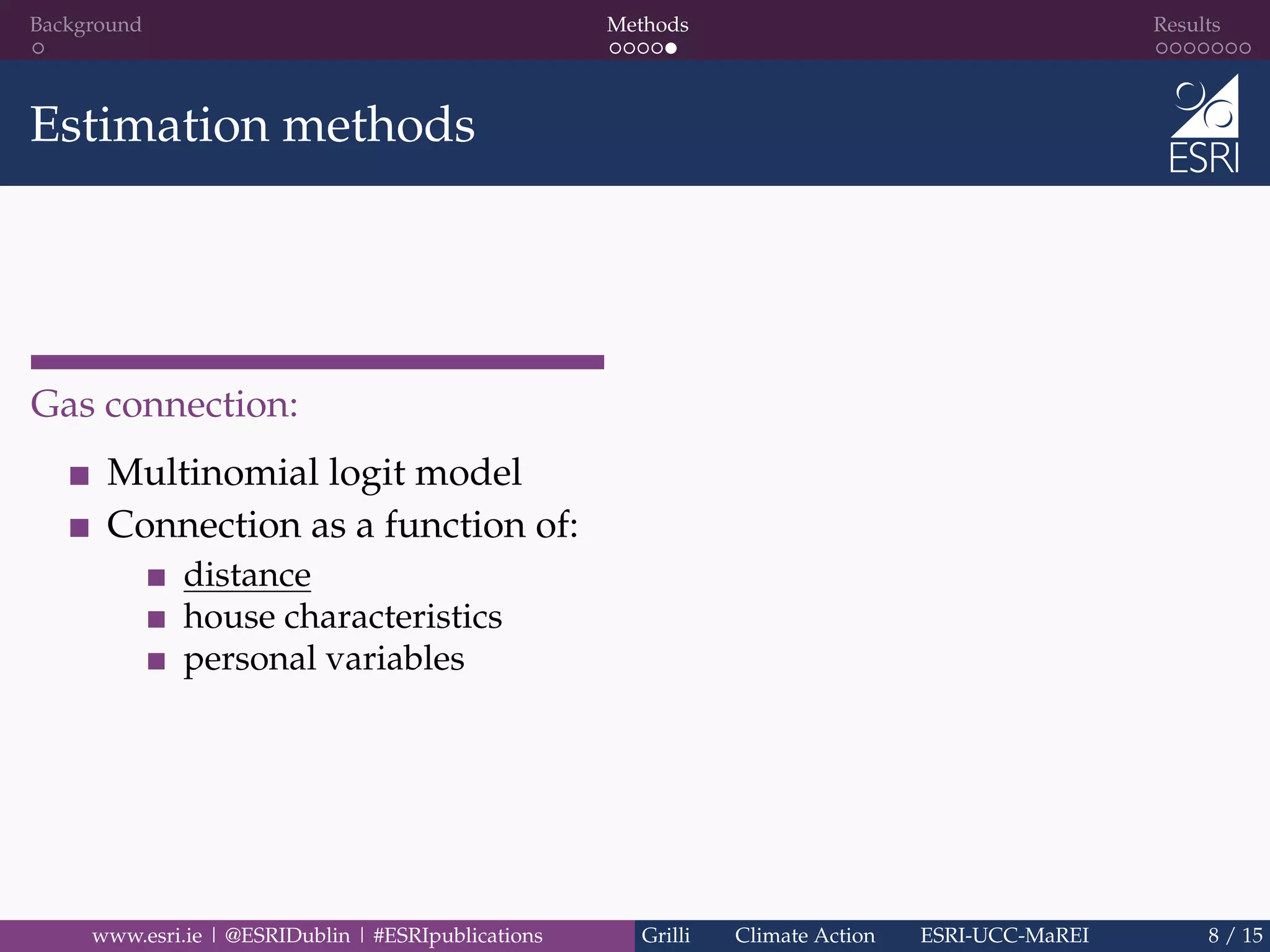Click the ESRI logo
The image size is (1270, 952).
click(1204, 123)
